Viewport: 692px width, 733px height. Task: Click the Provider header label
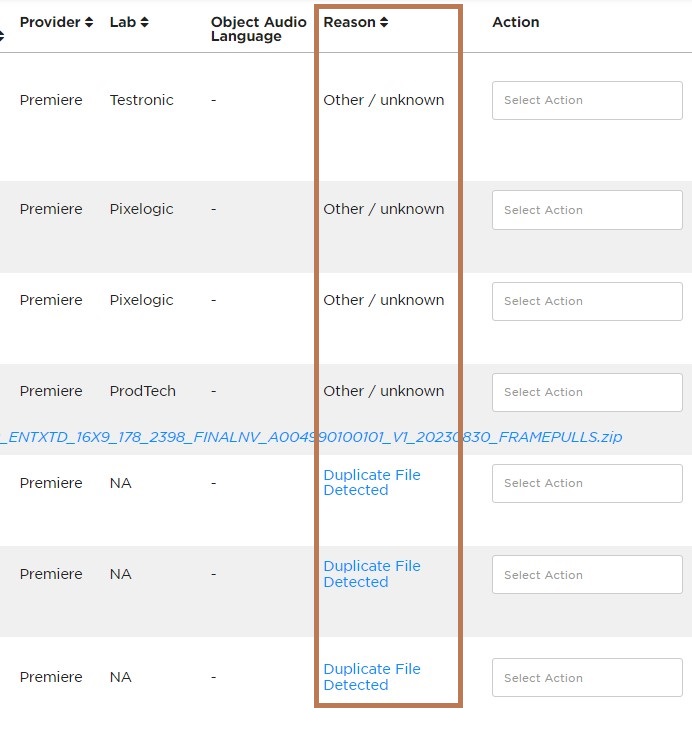pyautogui.click(x=50, y=22)
